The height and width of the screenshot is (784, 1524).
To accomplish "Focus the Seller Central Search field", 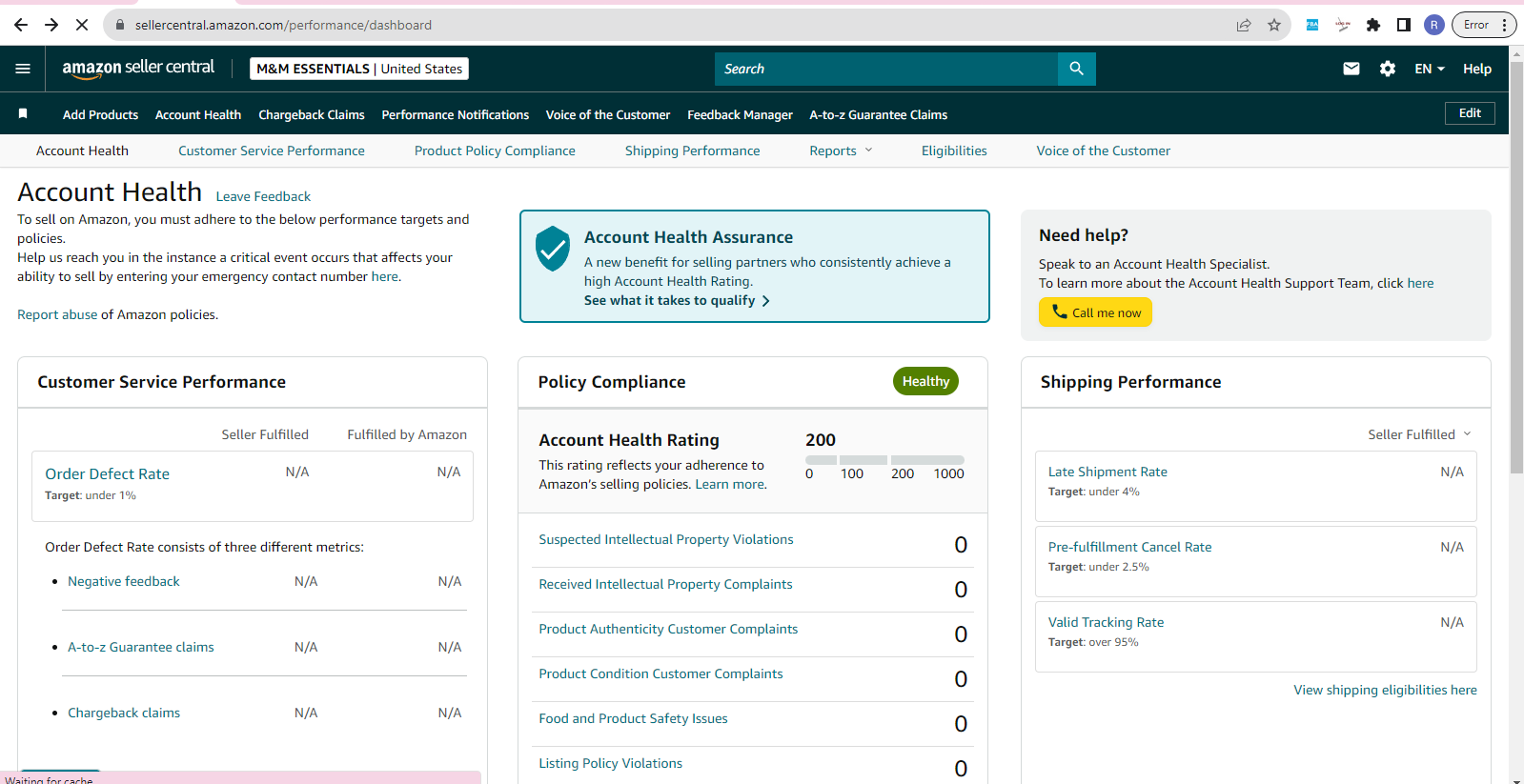I will [886, 69].
